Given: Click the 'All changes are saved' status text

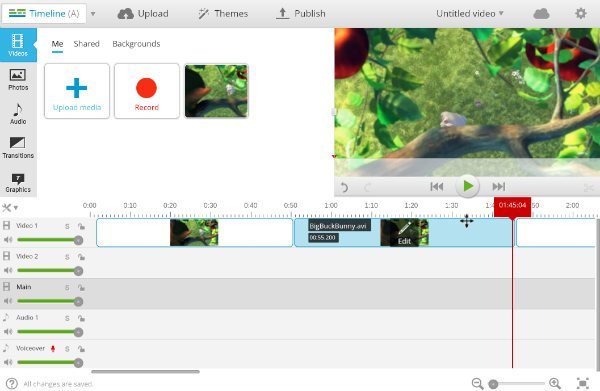Looking at the screenshot, I should tap(58, 384).
